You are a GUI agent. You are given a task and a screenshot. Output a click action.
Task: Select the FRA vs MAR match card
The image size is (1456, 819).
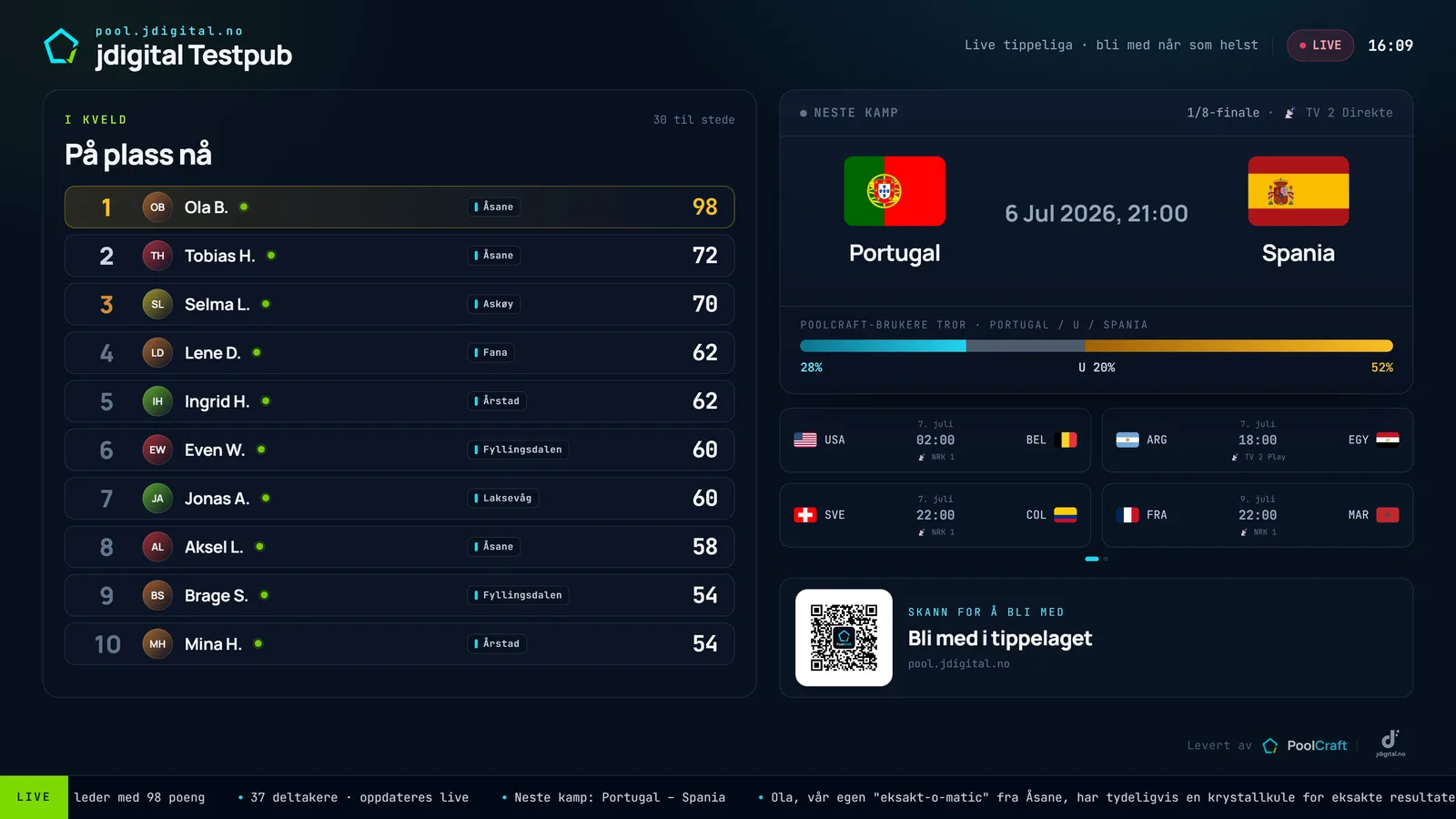tap(1258, 515)
